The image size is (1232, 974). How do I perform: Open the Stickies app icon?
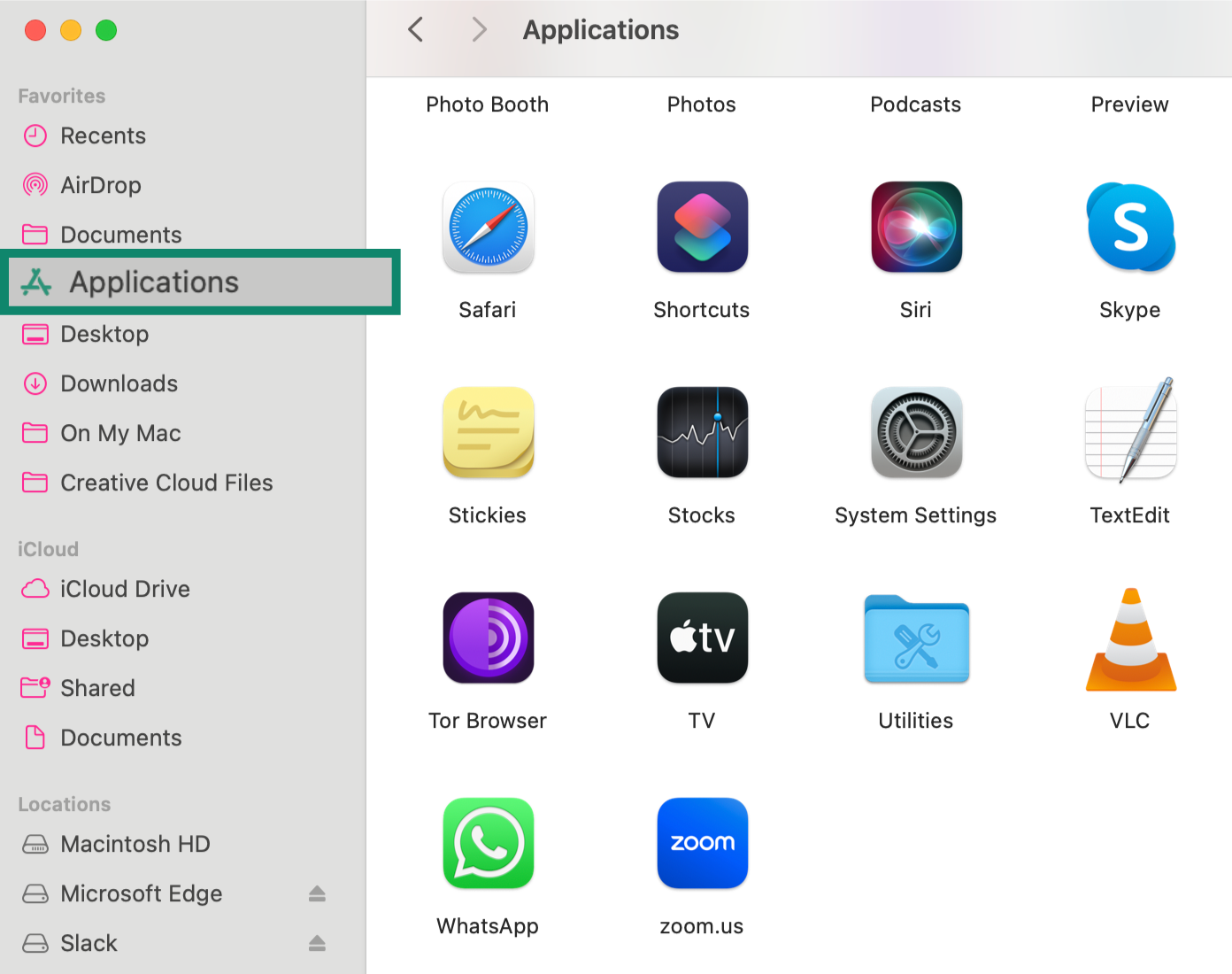(488, 432)
